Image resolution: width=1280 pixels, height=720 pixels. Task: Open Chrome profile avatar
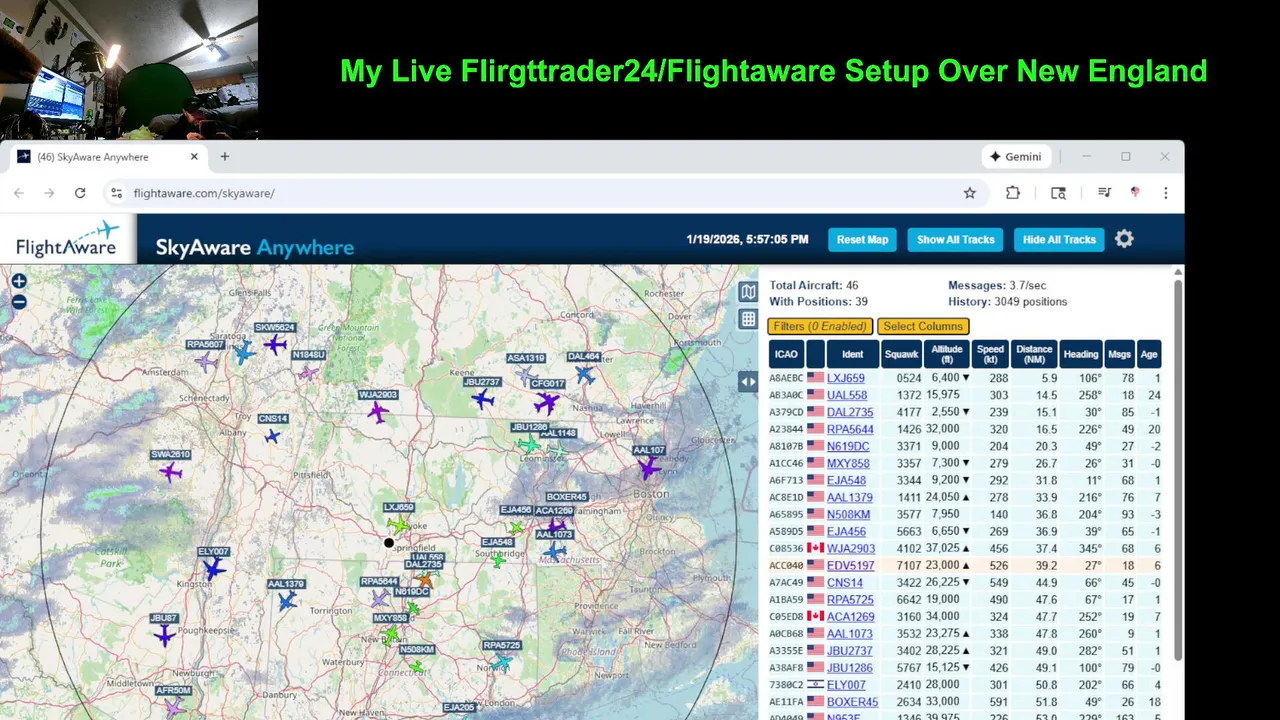(x=1135, y=193)
